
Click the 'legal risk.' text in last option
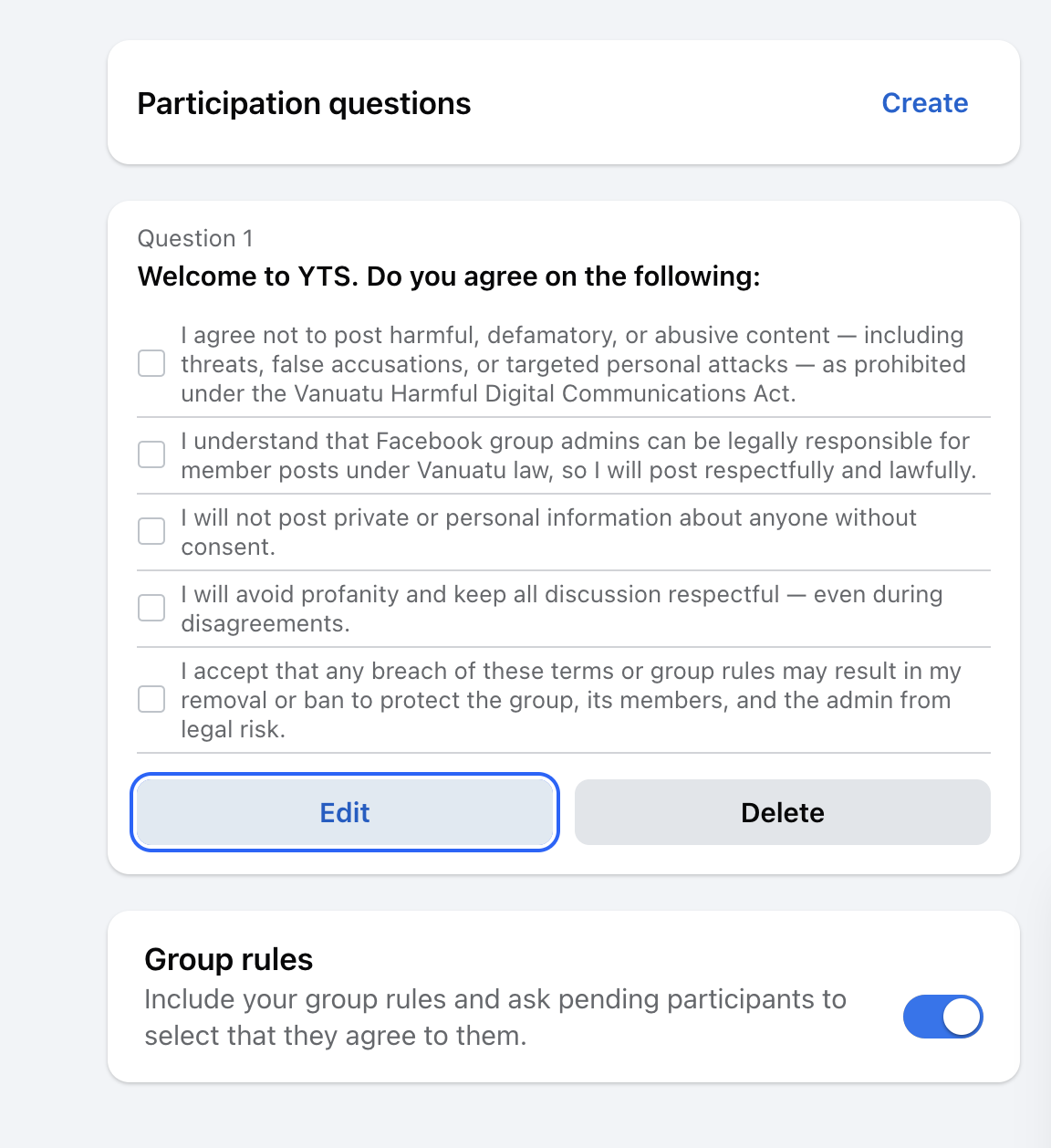click(x=233, y=729)
